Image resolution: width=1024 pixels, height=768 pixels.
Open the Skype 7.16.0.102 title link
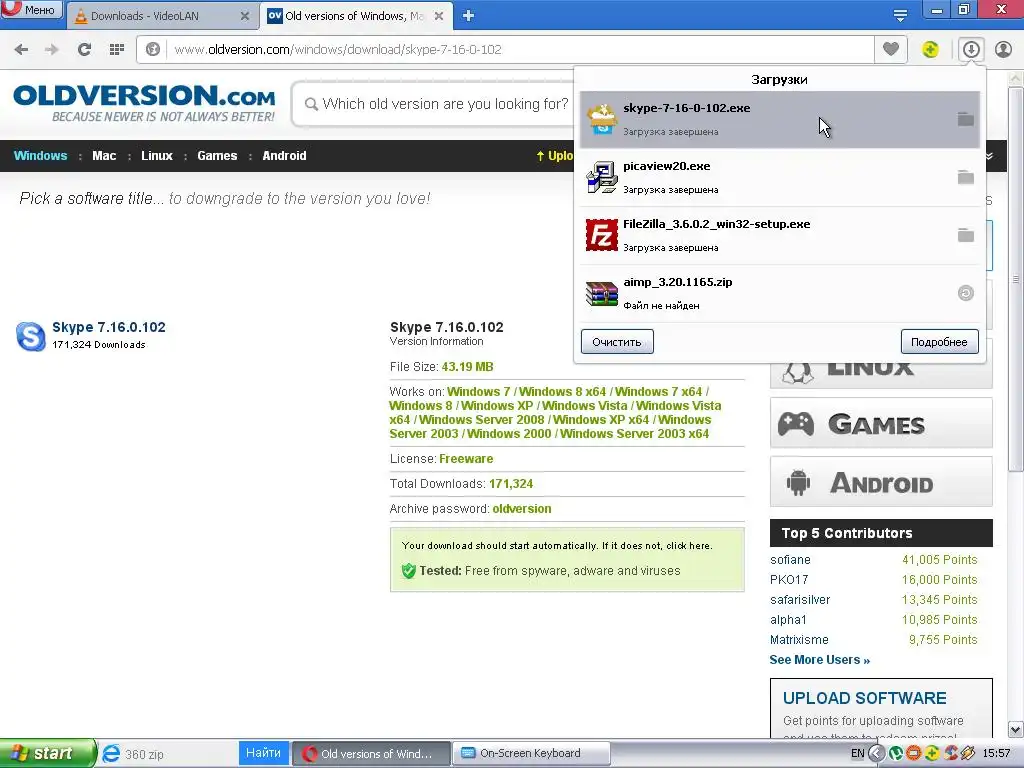point(108,327)
